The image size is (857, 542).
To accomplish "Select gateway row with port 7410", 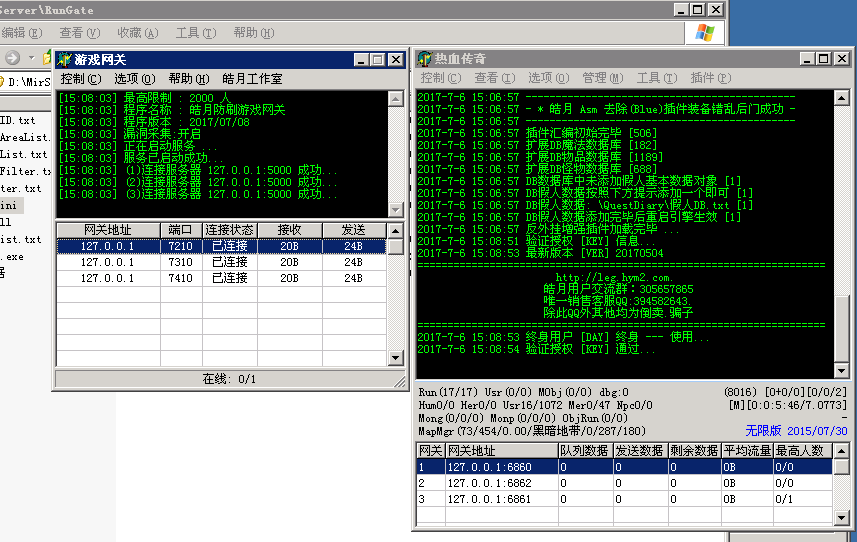I will click(x=221, y=278).
